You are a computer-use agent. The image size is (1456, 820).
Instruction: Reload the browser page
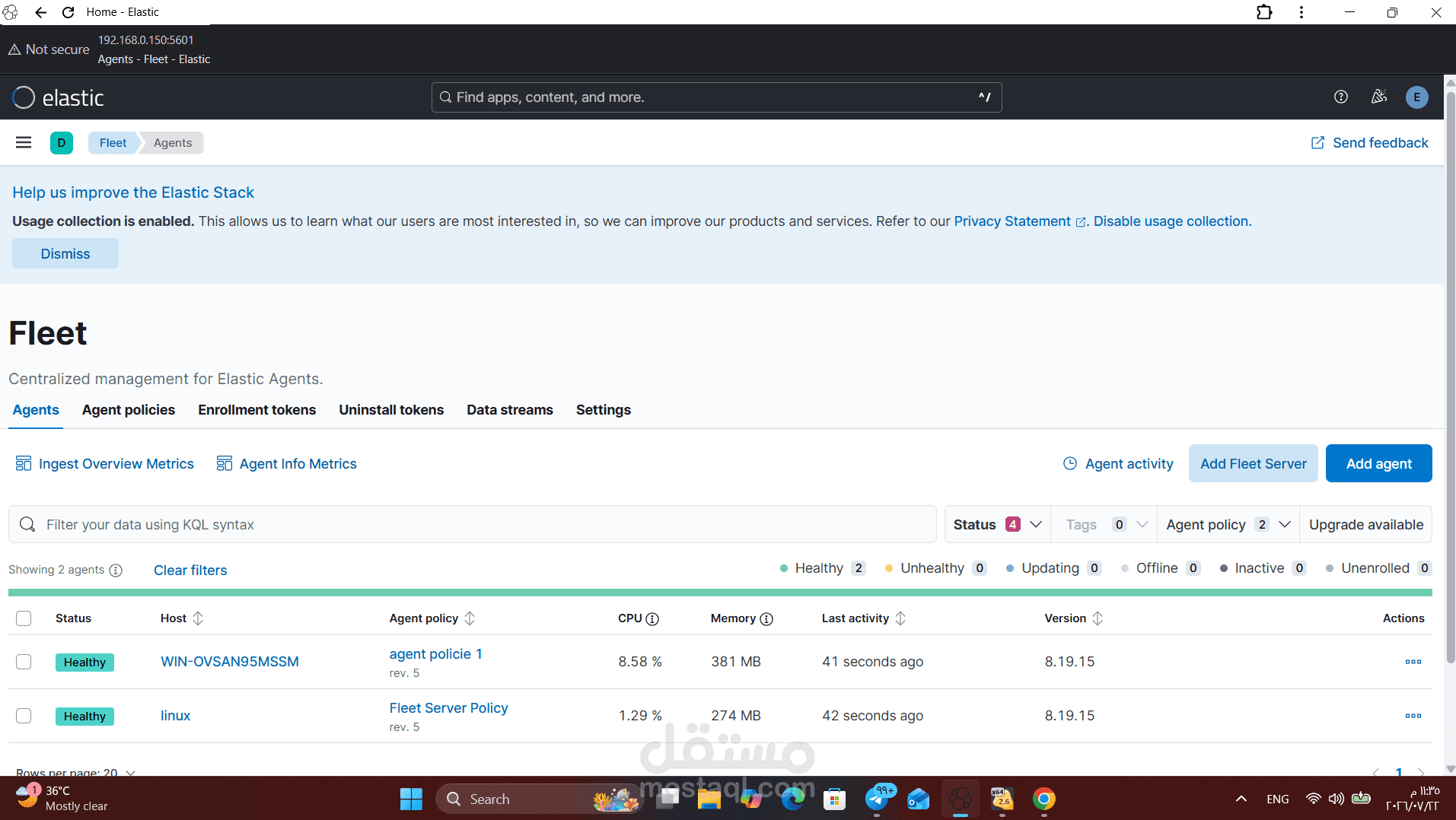[x=68, y=12]
